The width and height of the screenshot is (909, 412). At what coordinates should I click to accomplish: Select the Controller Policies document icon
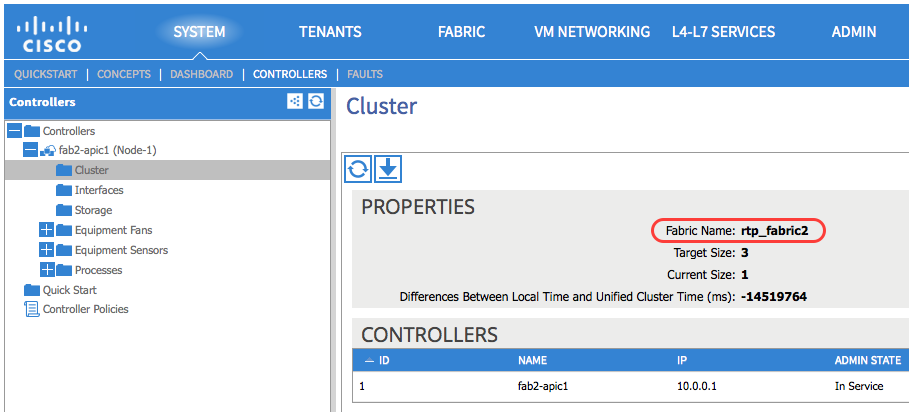pos(32,309)
